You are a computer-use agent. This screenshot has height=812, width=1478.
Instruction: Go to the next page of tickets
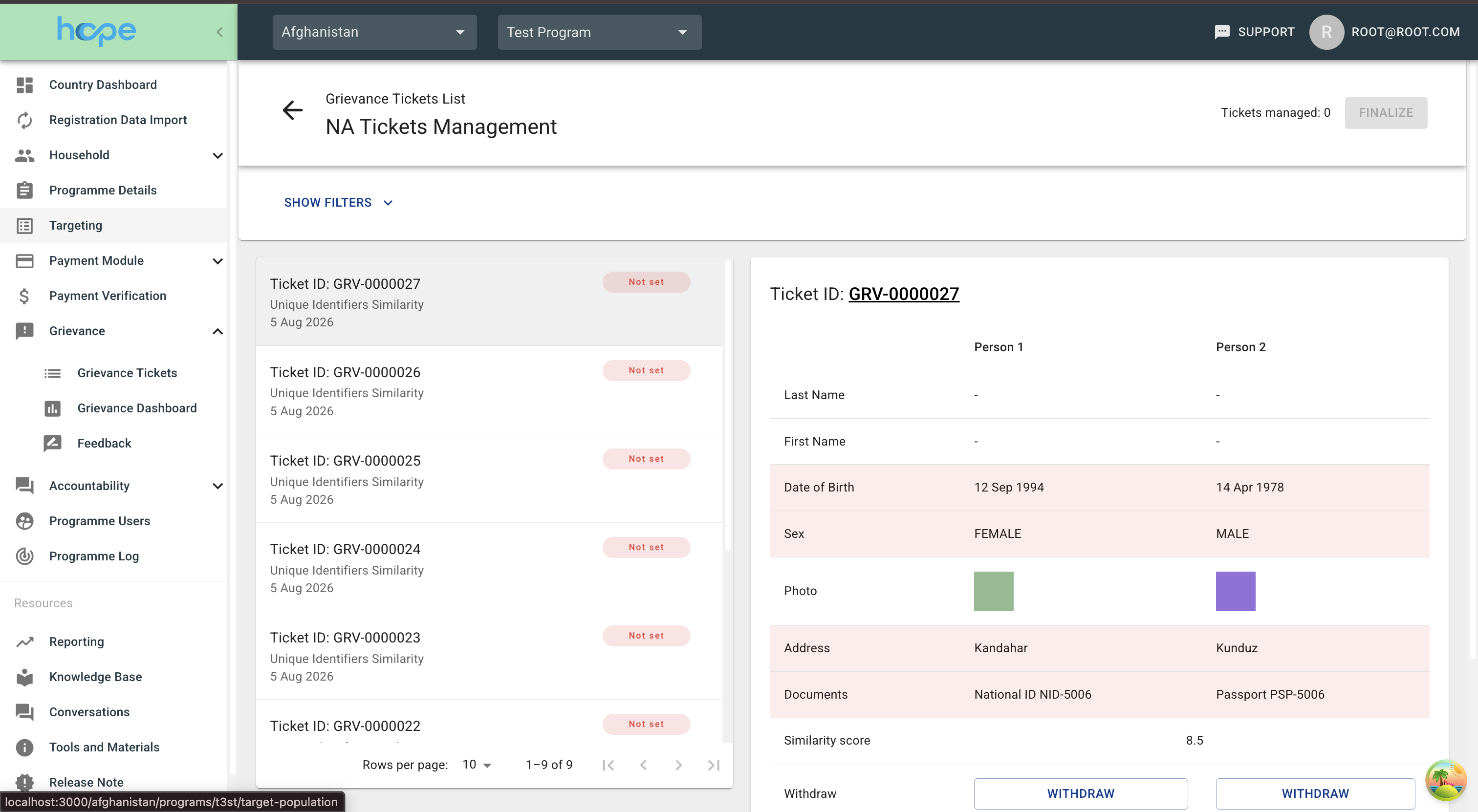(678, 765)
